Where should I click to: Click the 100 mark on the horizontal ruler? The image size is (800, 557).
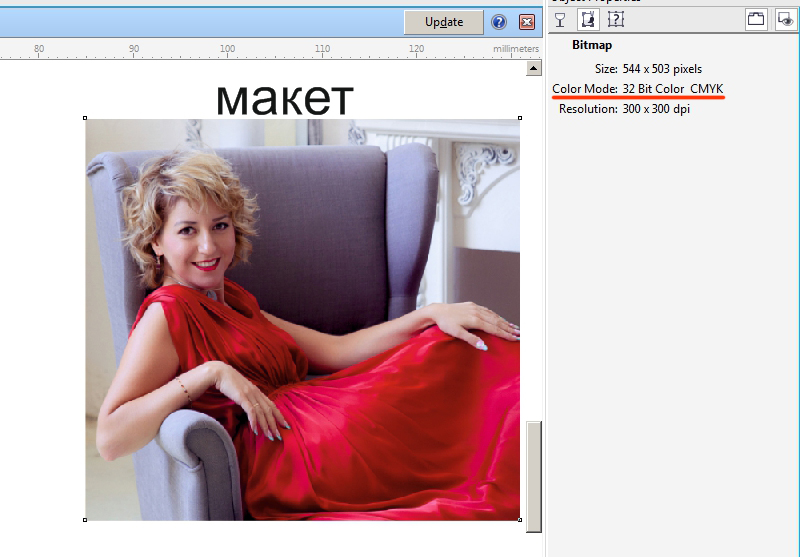pos(228,48)
